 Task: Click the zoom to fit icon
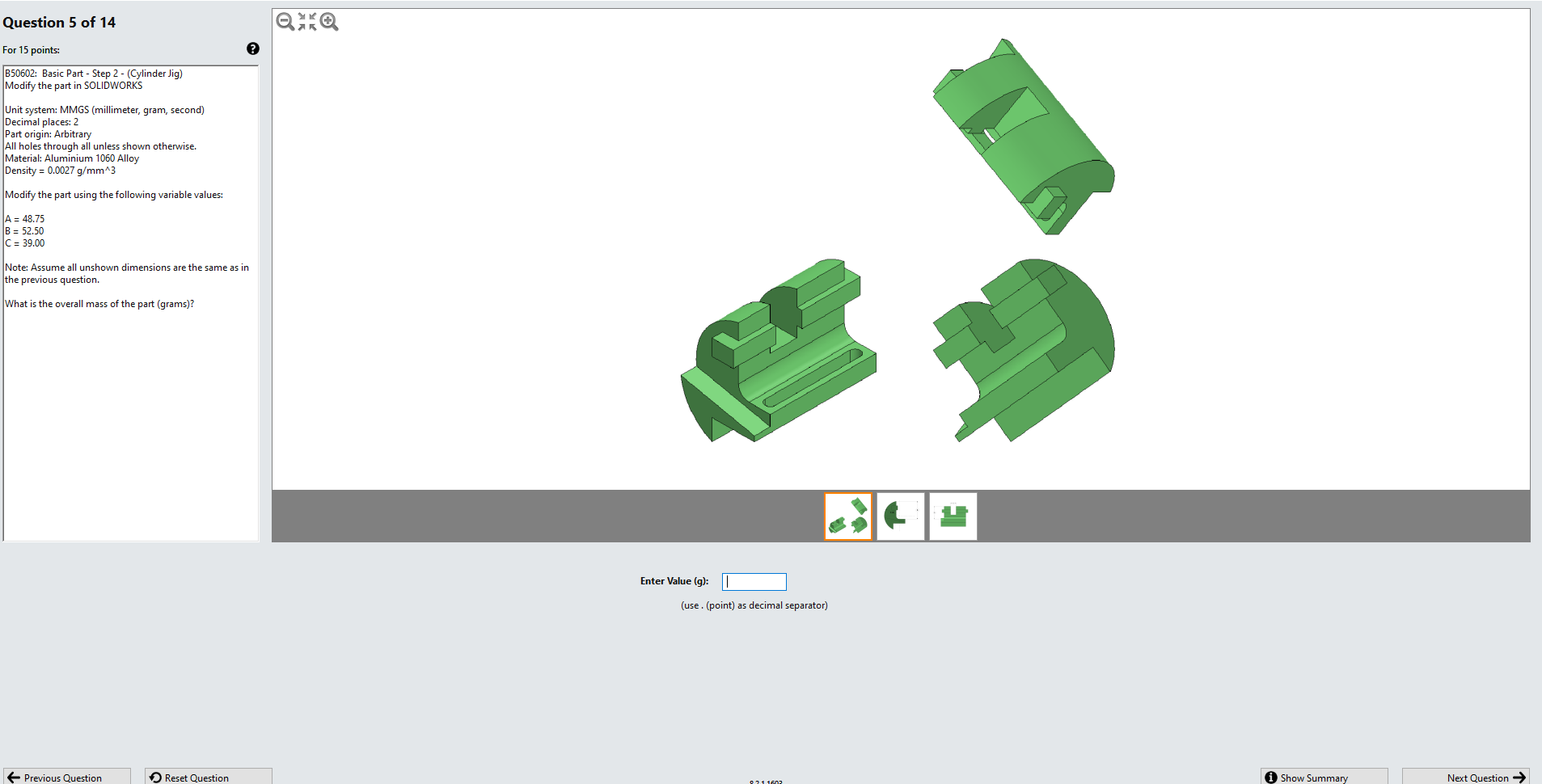(x=306, y=22)
